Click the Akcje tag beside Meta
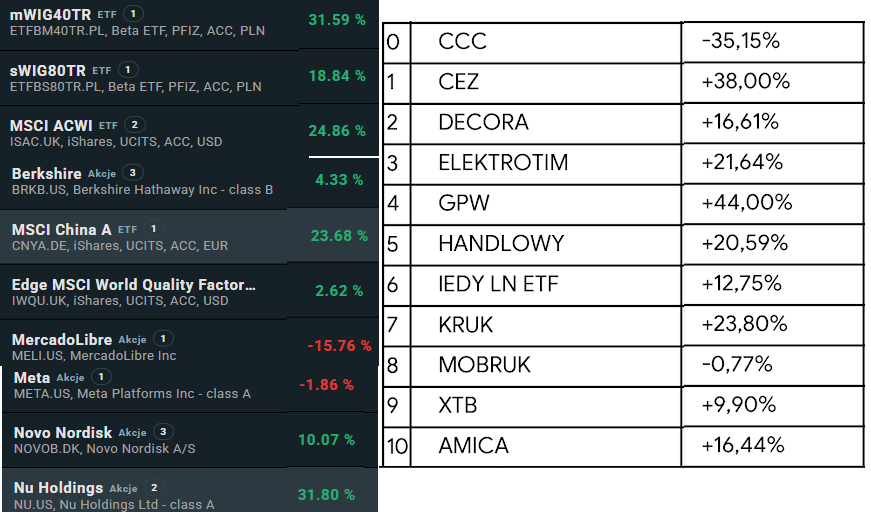Screen dimensions: 871x512 70,377
